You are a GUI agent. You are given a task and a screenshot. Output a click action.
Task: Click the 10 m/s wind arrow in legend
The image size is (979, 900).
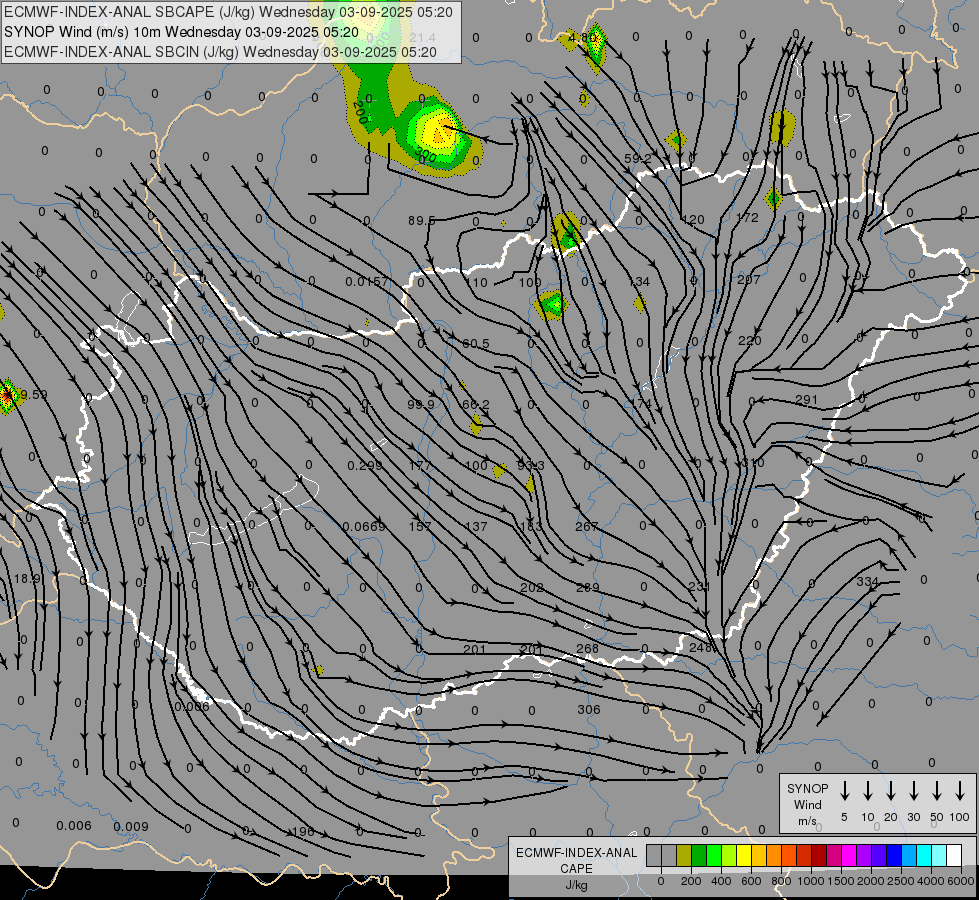coord(867,791)
